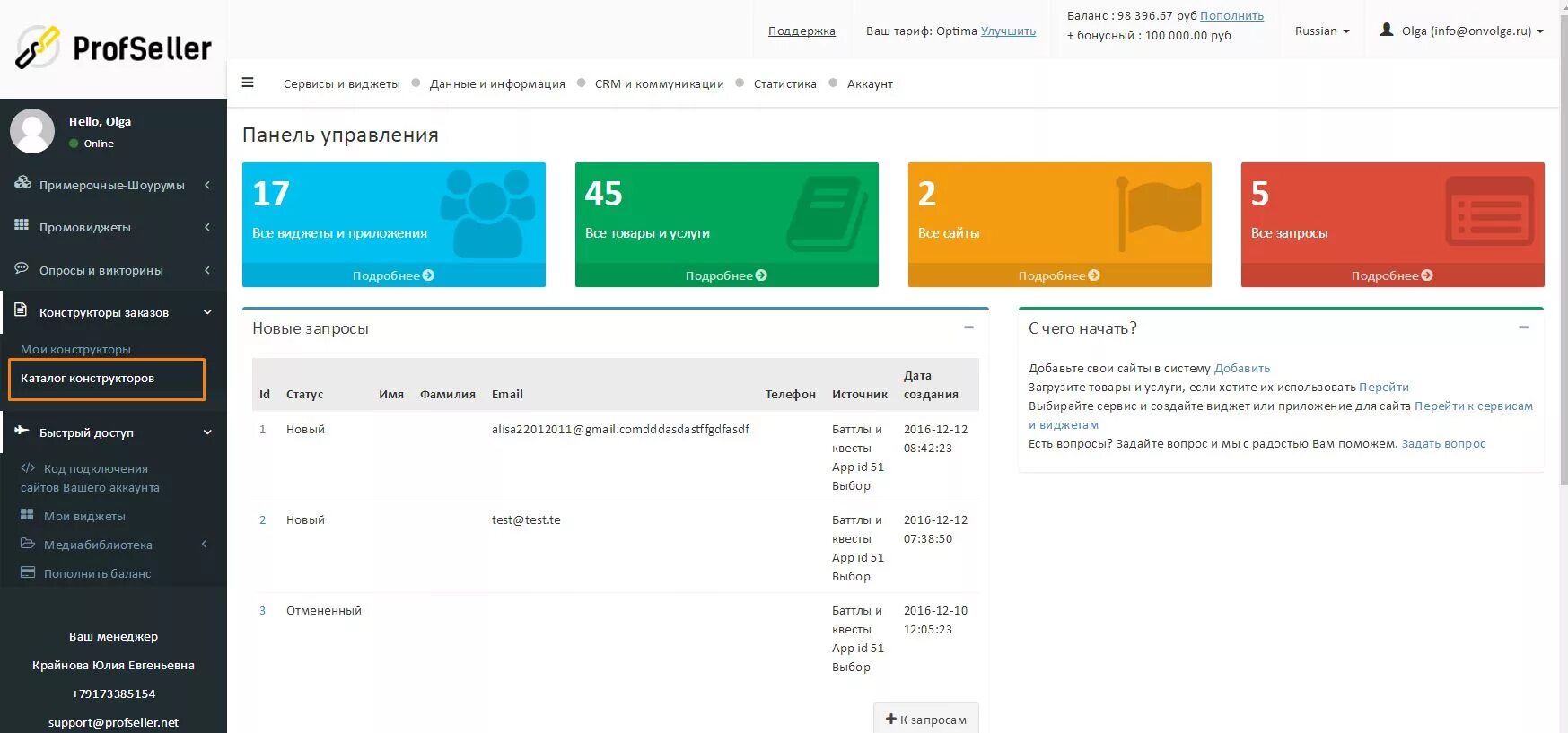Open Сервисы и виджеты menu
Image resolution: width=1568 pixels, height=733 pixels.
coord(342,83)
